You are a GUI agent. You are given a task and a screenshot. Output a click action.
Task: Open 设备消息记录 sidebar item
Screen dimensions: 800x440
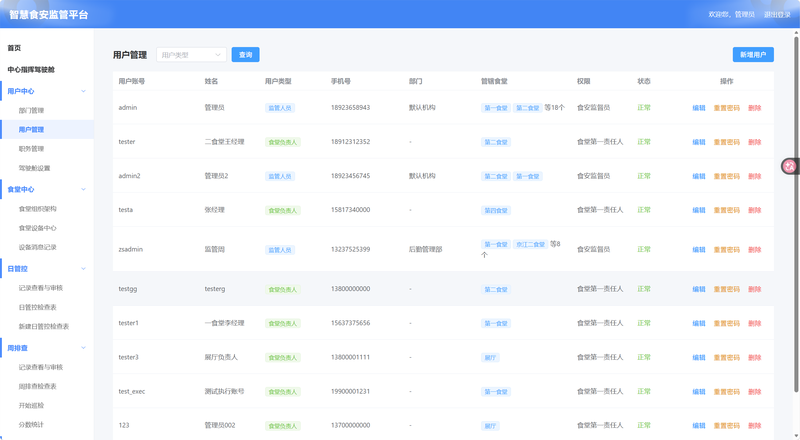(x=38, y=247)
